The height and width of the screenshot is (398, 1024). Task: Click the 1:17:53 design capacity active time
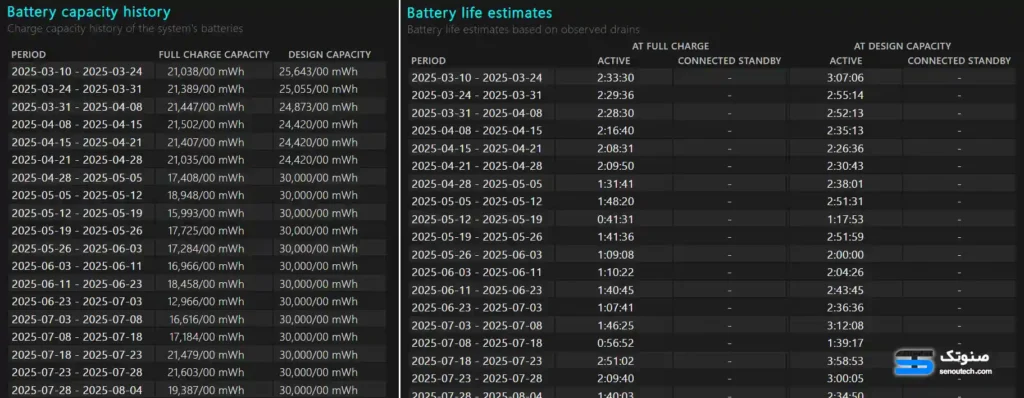[845, 219]
